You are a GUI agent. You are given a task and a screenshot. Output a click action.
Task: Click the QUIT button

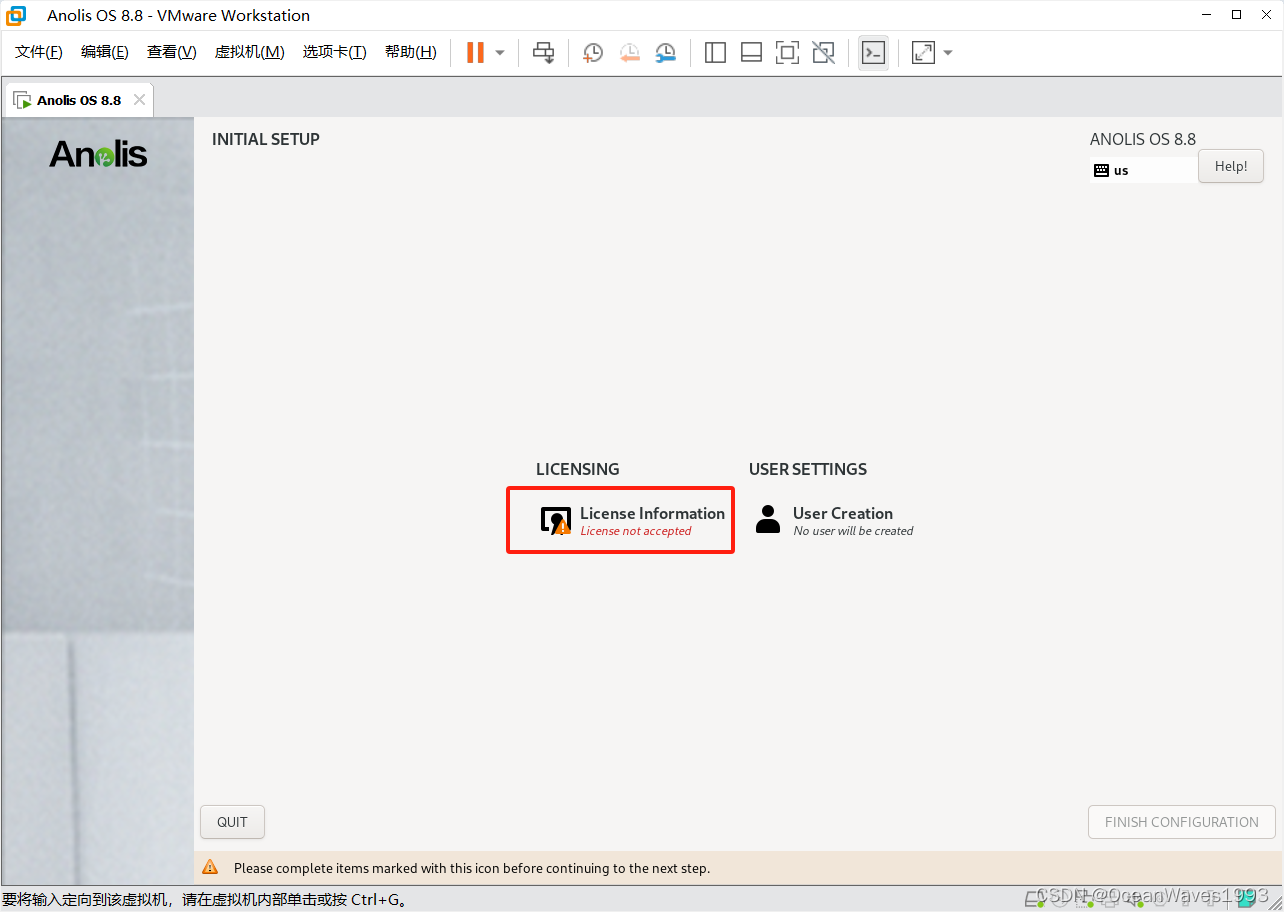pos(232,822)
